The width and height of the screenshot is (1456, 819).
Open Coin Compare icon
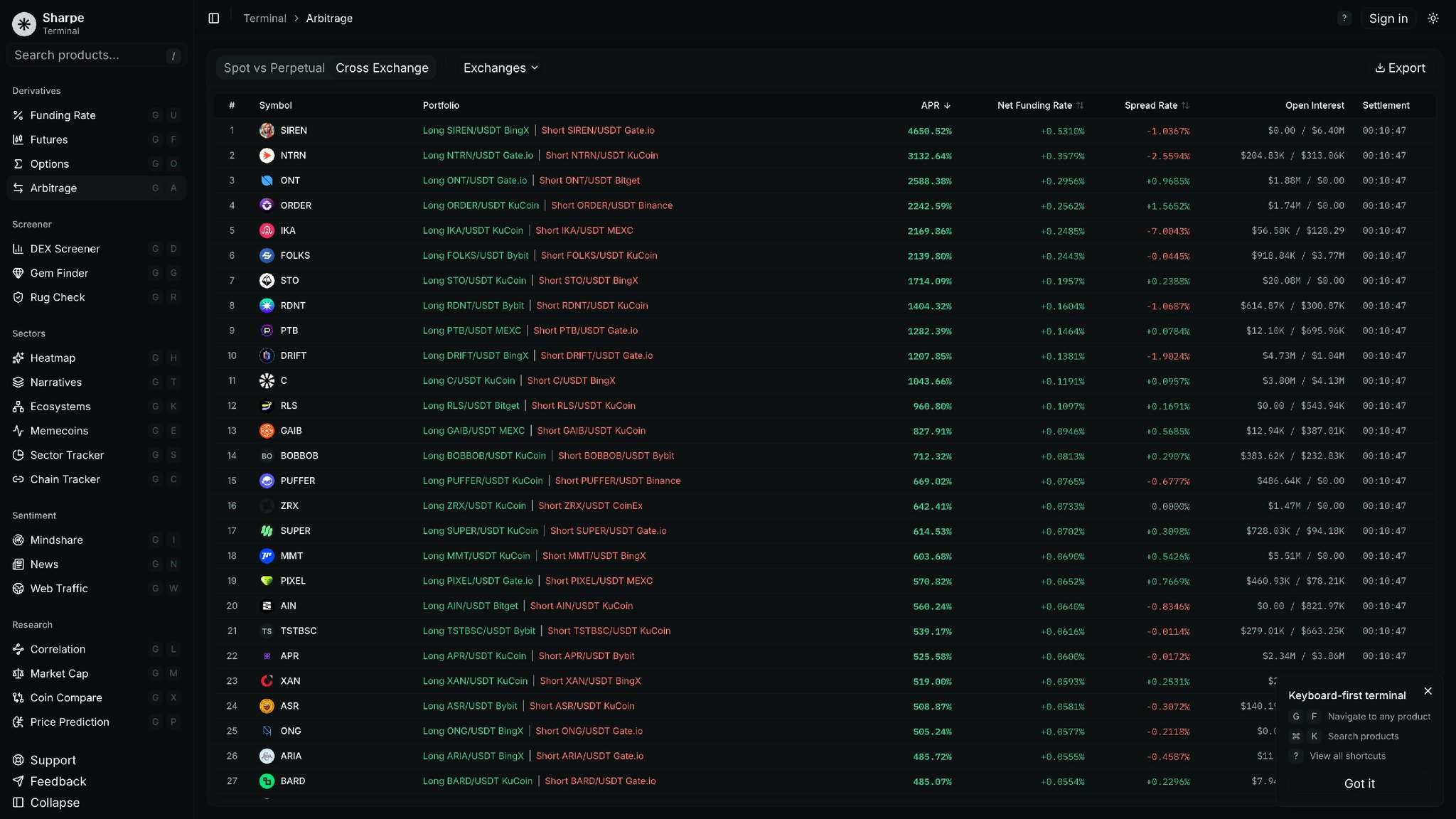pyautogui.click(x=18, y=697)
